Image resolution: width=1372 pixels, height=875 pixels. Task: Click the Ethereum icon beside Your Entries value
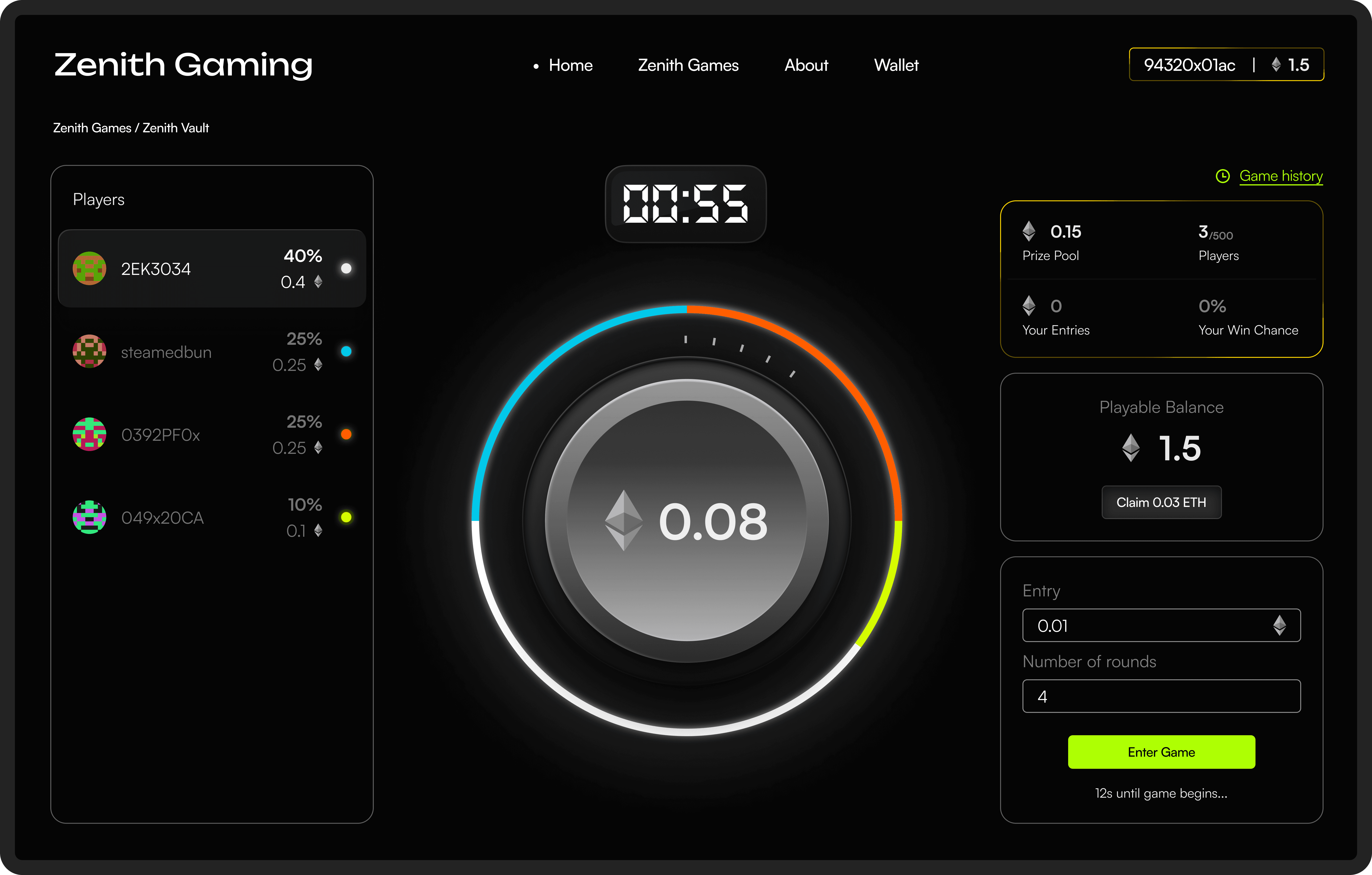[x=1029, y=306]
